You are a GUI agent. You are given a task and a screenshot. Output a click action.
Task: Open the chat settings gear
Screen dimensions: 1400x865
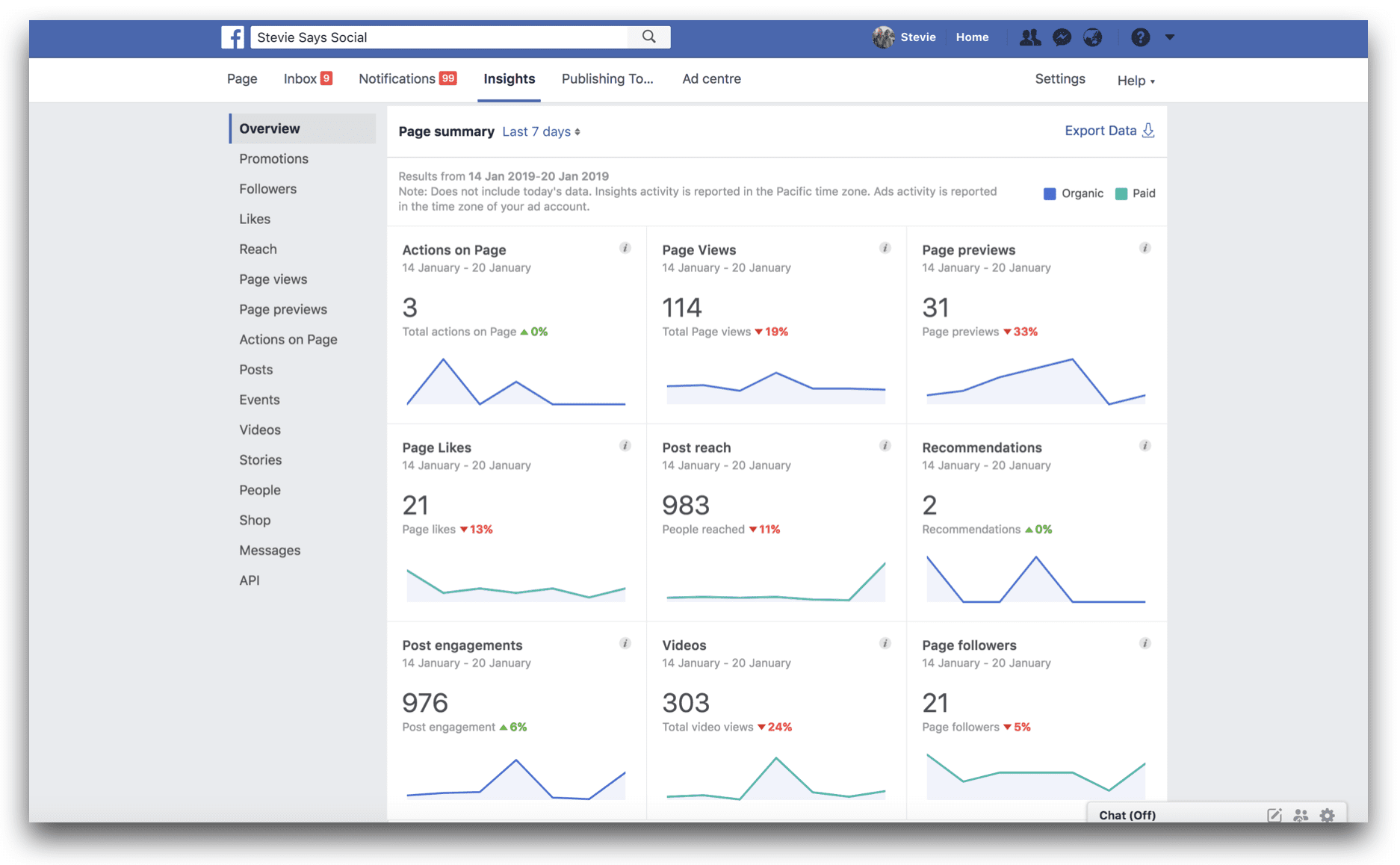coord(1328,816)
